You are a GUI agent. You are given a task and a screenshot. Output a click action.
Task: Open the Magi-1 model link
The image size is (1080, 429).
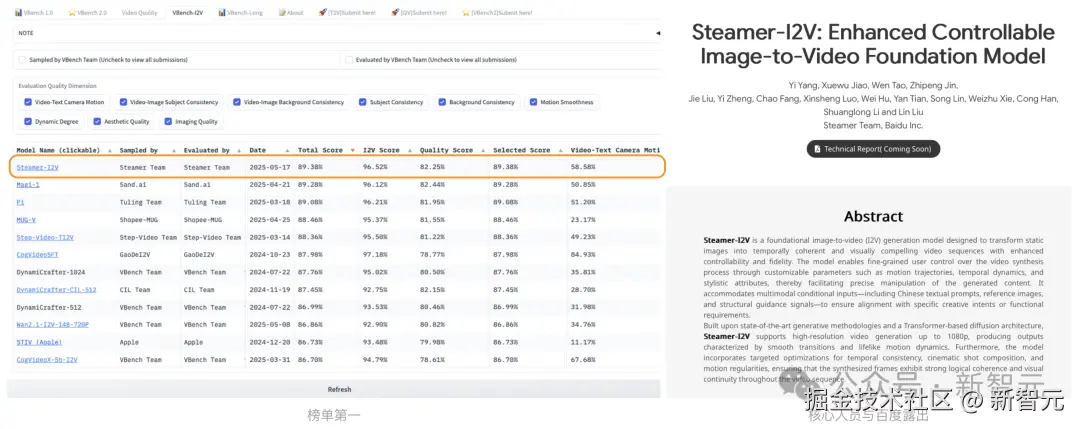coord(28,185)
